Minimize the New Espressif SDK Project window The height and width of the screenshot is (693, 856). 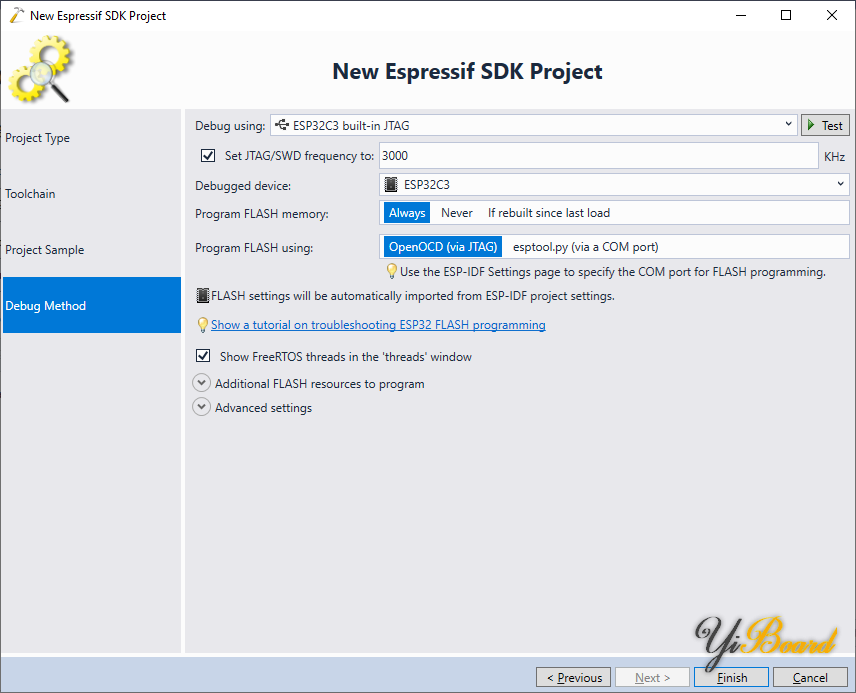(740, 15)
